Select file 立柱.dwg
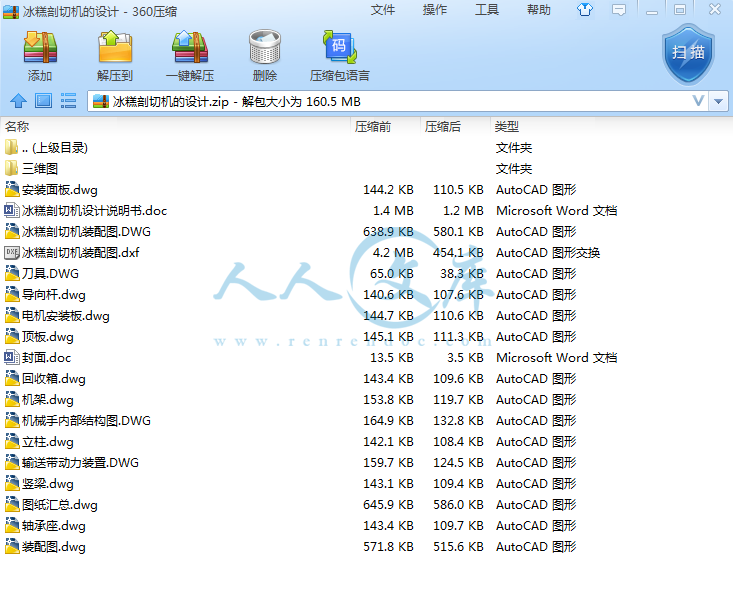 [x=47, y=442]
